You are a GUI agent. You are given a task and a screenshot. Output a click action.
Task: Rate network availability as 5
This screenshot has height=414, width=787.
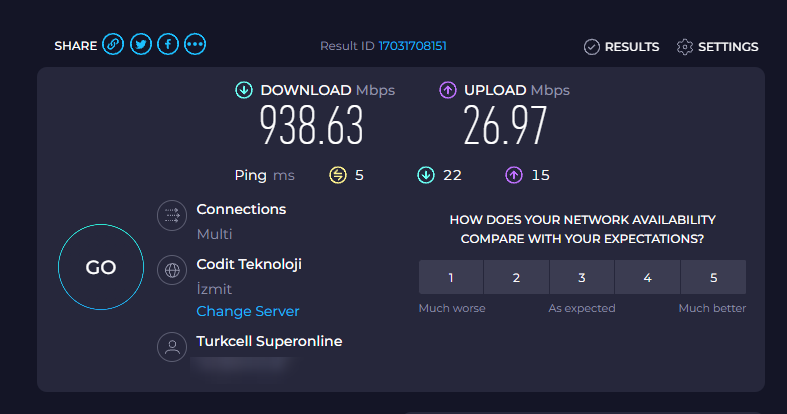tap(713, 277)
